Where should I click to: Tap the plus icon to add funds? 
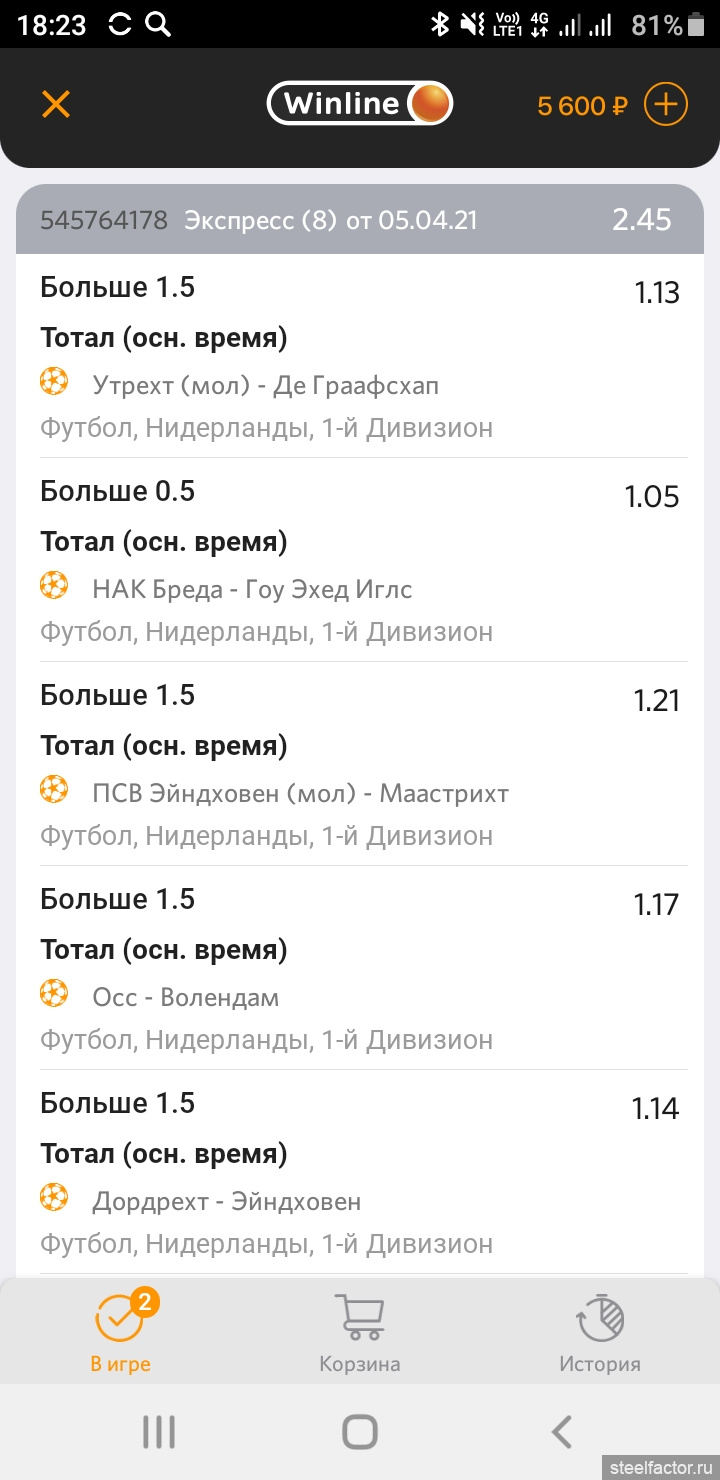(665, 104)
